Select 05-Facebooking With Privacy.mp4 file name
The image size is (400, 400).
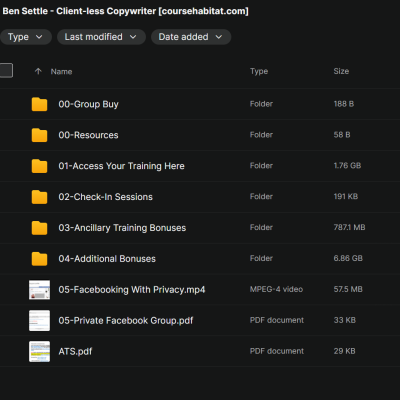(132, 290)
